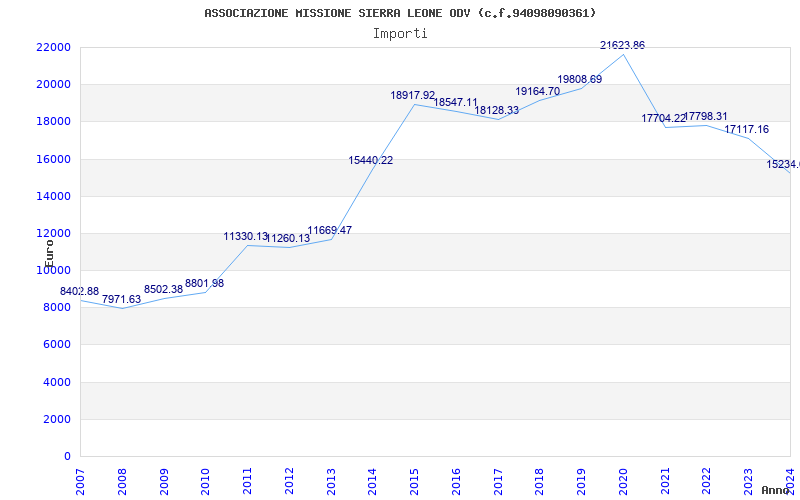The height and width of the screenshot is (500, 800).
Task: Click the 2021 year label on x-axis
Action: coord(665,482)
